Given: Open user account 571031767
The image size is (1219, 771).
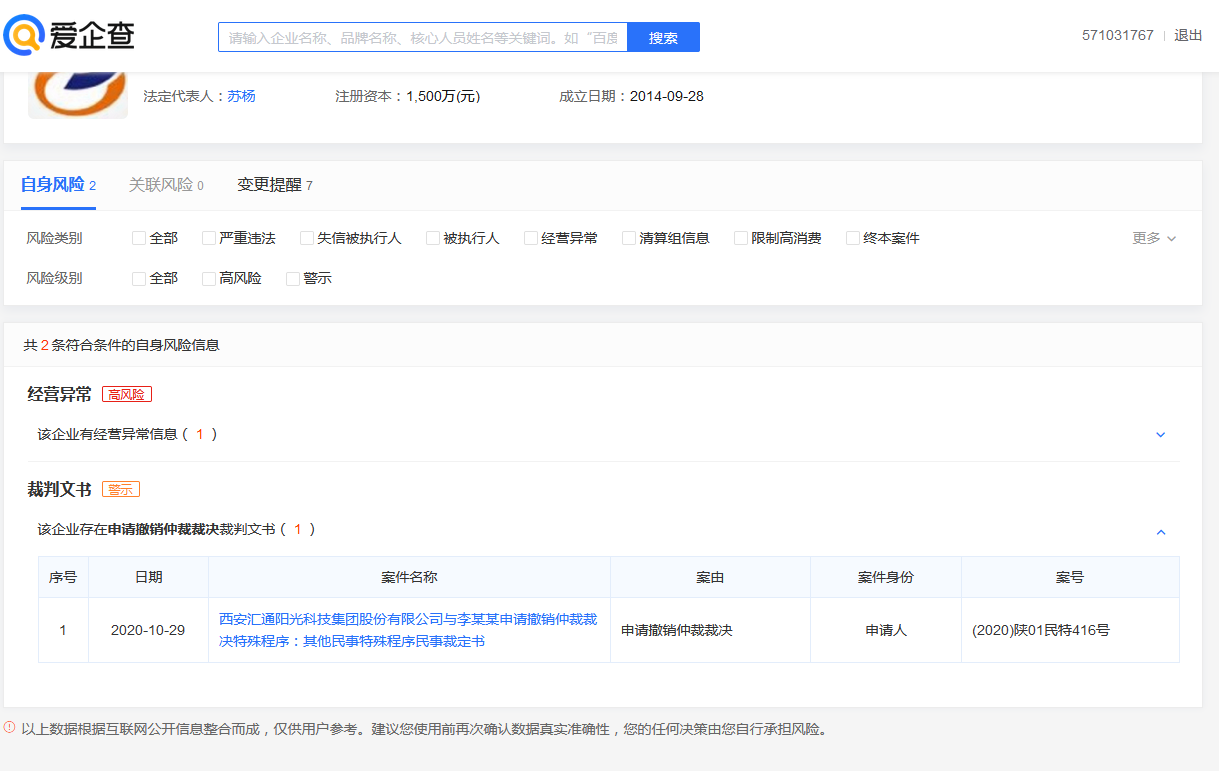Looking at the screenshot, I should [x=1117, y=35].
